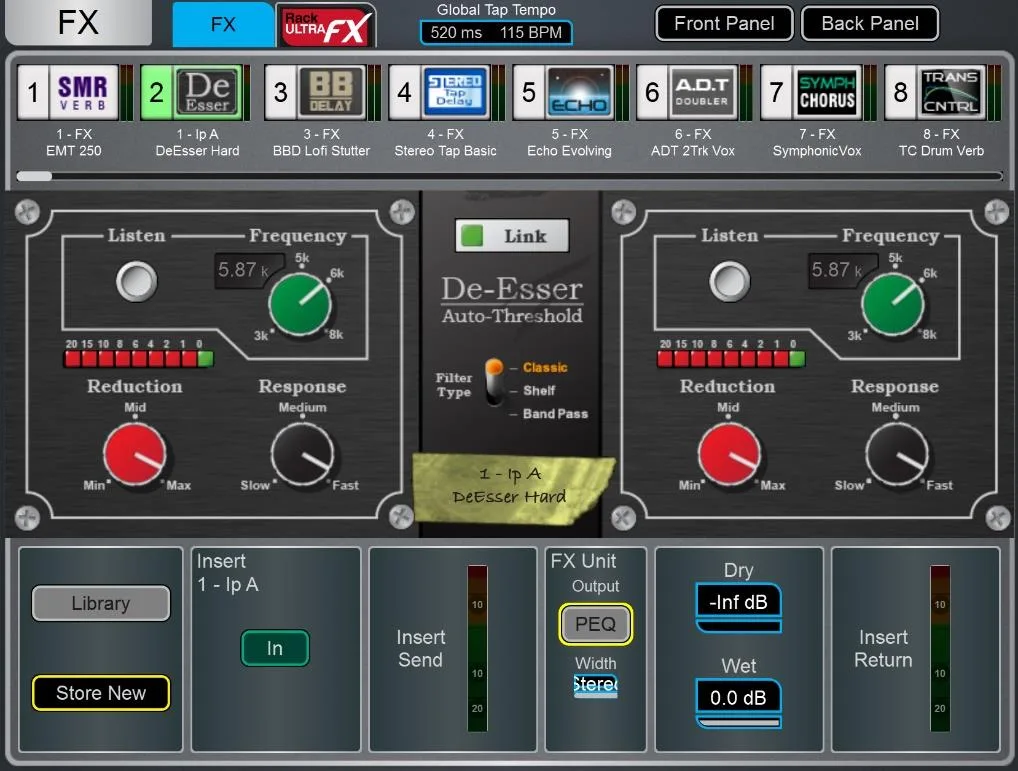Click the Wet 0.0 dB level box
1018x771 pixels.
(738, 697)
